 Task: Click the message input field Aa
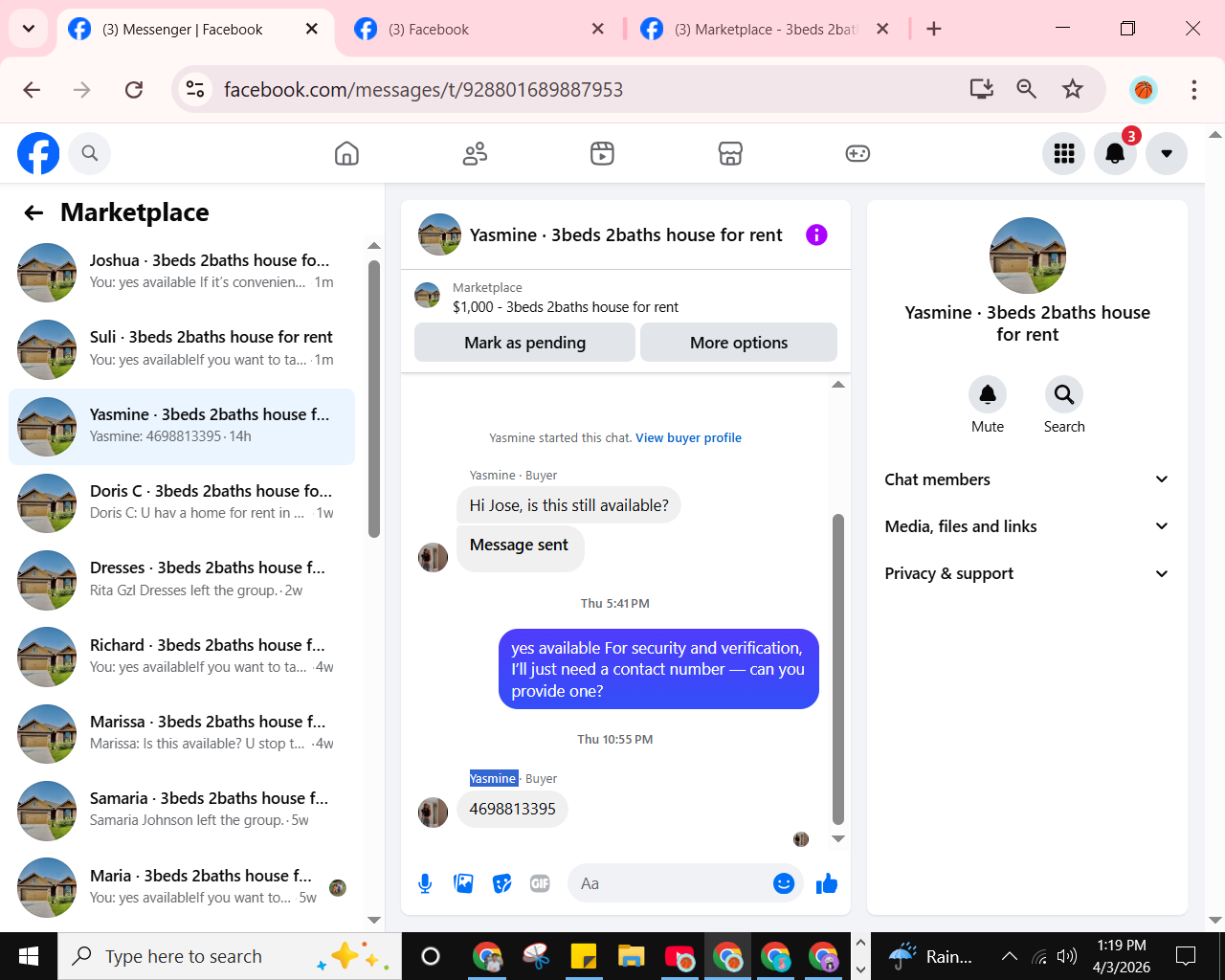pyautogui.click(x=670, y=883)
